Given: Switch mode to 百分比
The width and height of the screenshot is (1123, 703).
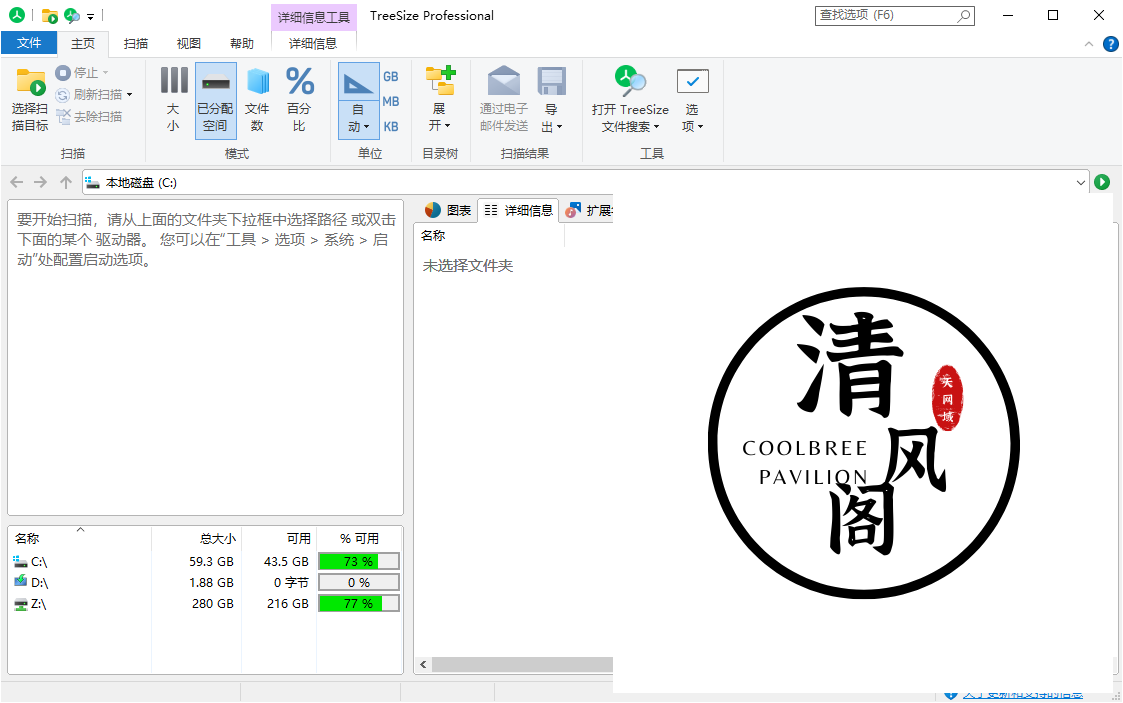Looking at the screenshot, I should point(299,100).
